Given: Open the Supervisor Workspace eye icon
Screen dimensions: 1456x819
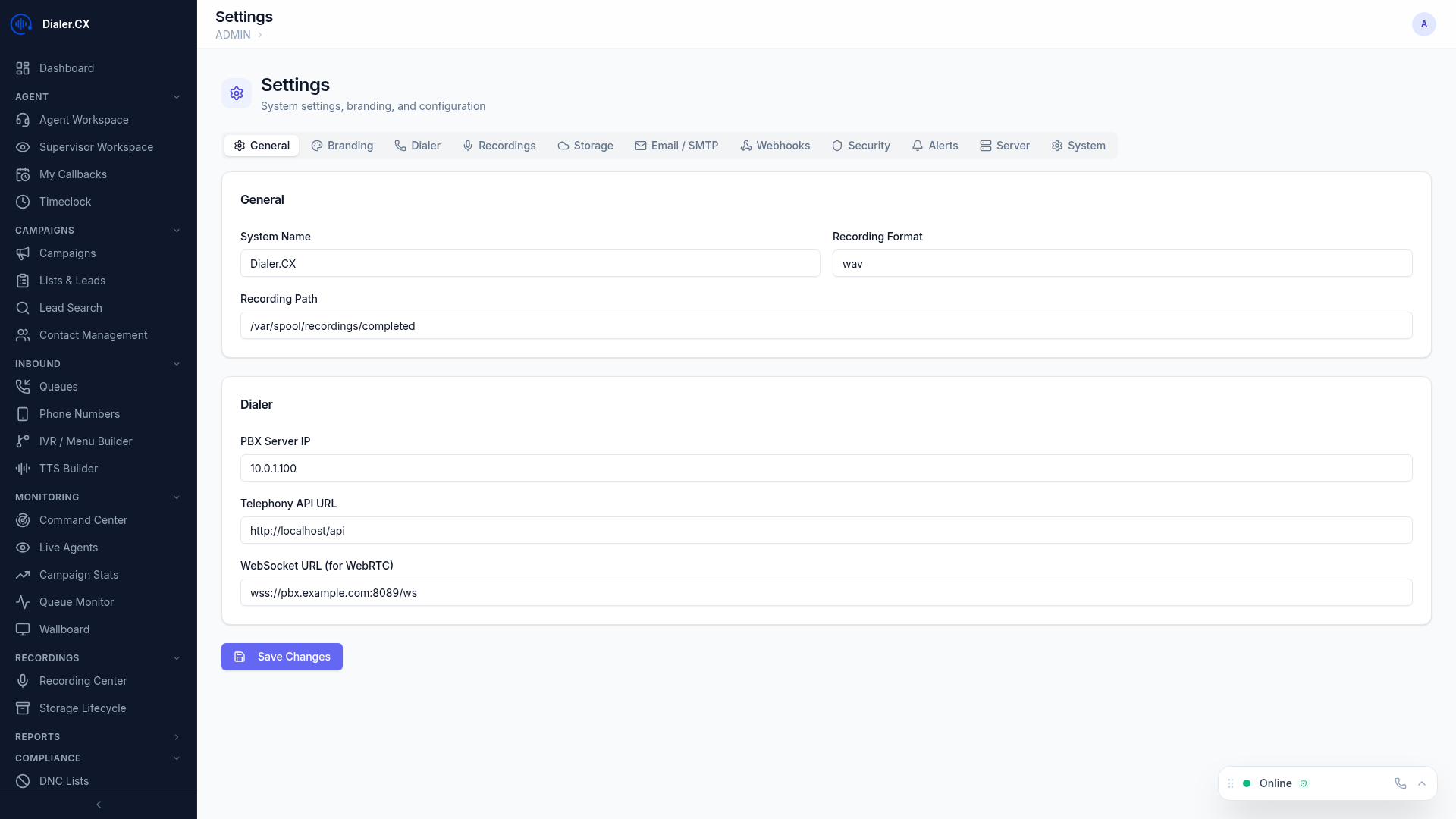Looking at the screenshot, I should pos(23,147).
